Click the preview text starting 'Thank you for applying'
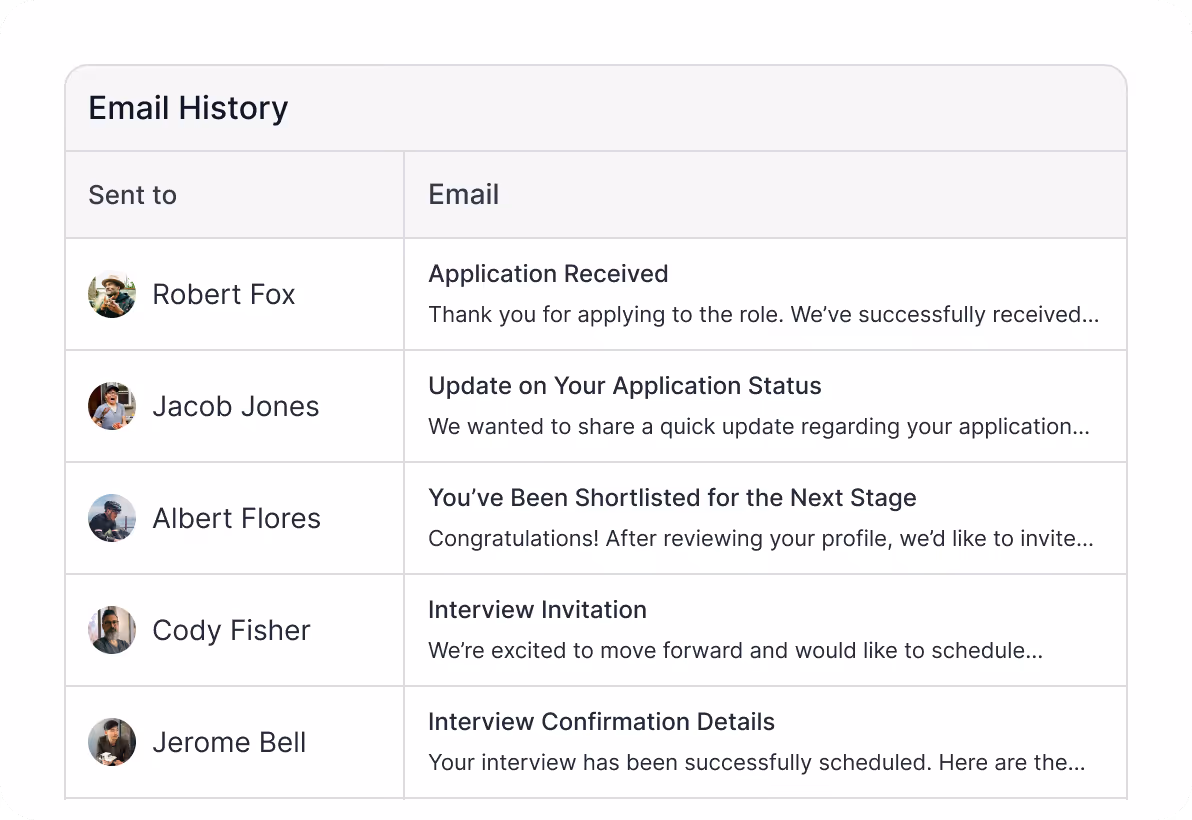 click(x=763, y=315)
